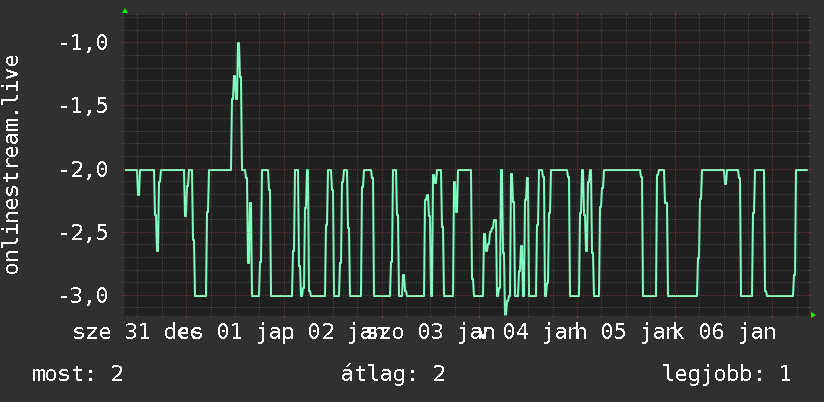
Task: Click the 'sze 31' date label
Action: [111, 333]
